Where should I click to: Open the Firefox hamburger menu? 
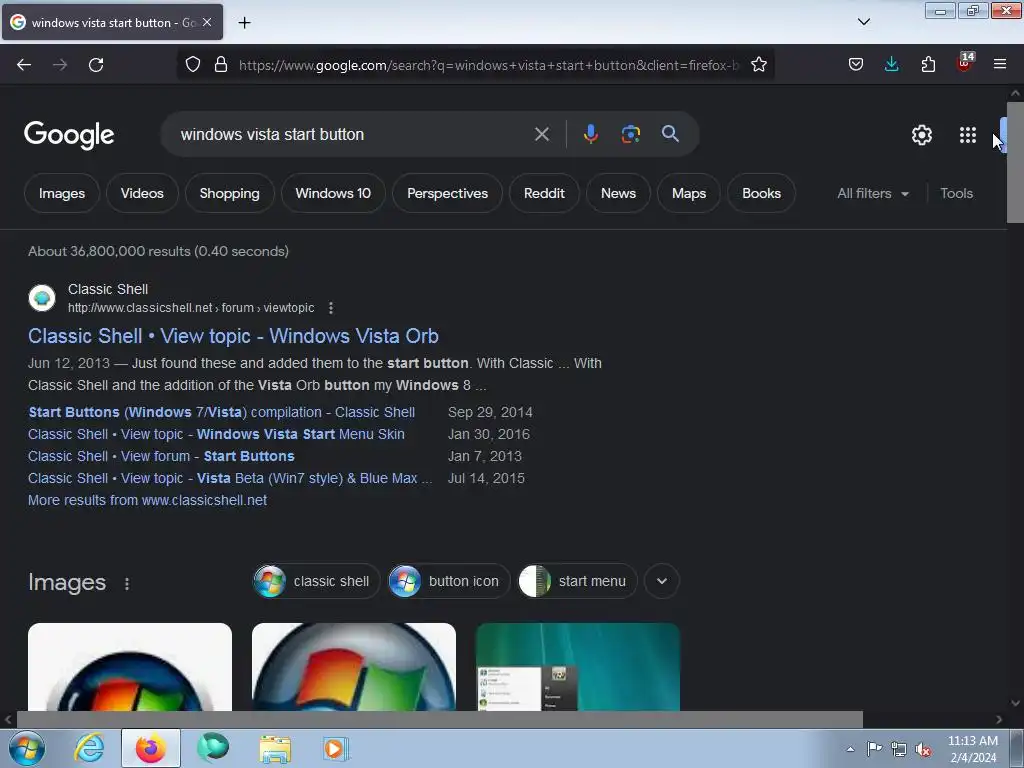(x=1000, y=65)
